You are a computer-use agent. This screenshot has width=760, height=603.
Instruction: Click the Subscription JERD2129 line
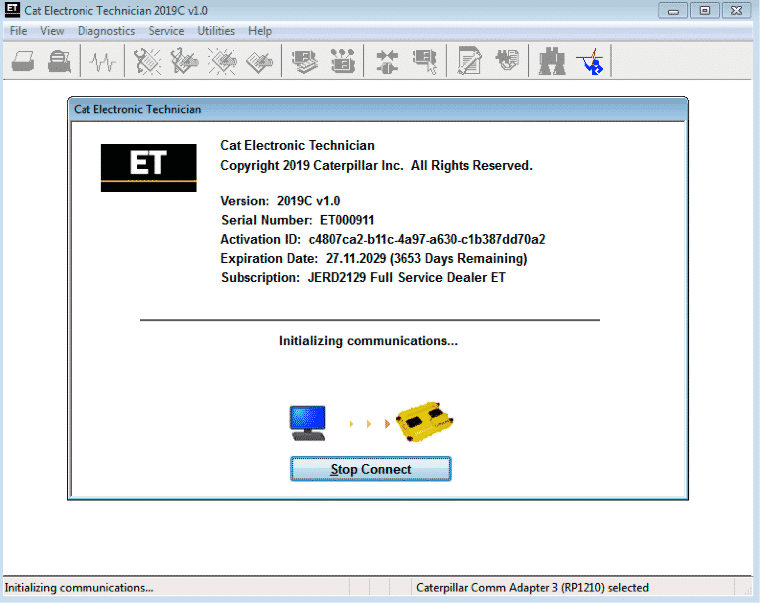(x=363, y=278)
